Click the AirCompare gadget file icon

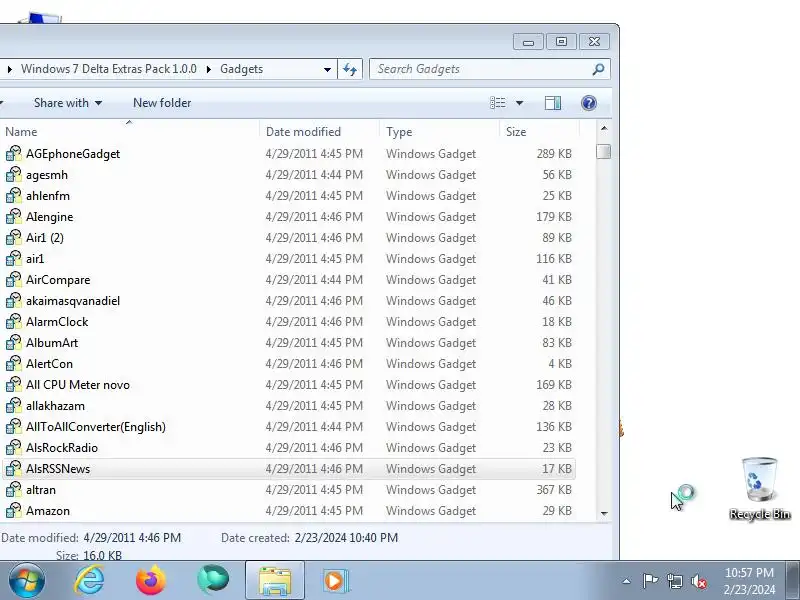[x=14, y=280]
